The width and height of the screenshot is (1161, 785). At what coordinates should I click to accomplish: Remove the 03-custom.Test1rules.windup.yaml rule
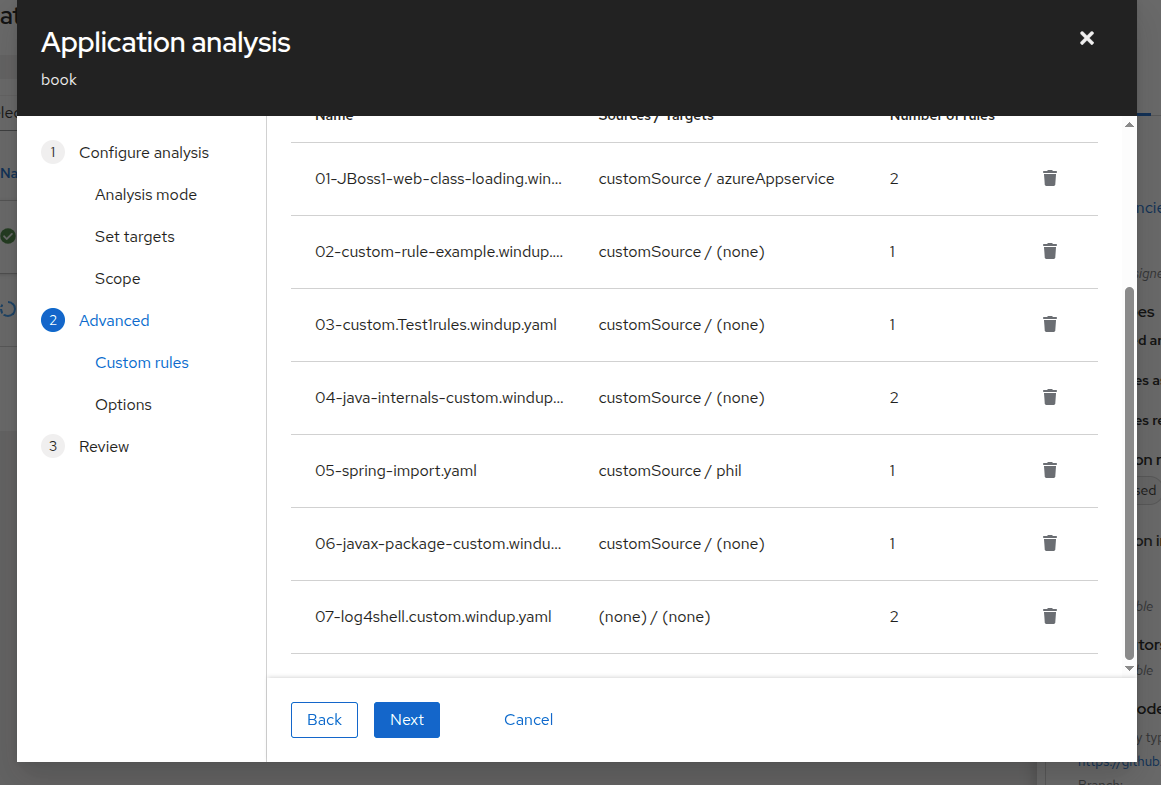tap(1049, 324)
